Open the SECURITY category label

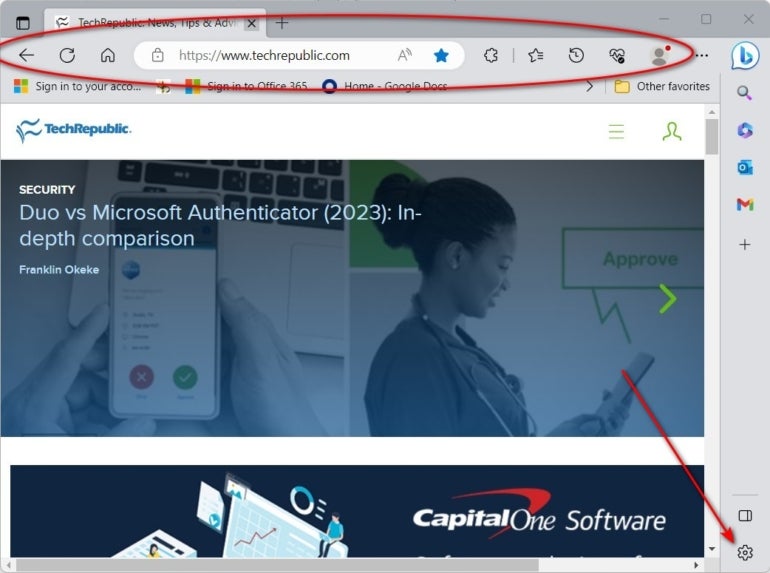[x=47, y=190]
